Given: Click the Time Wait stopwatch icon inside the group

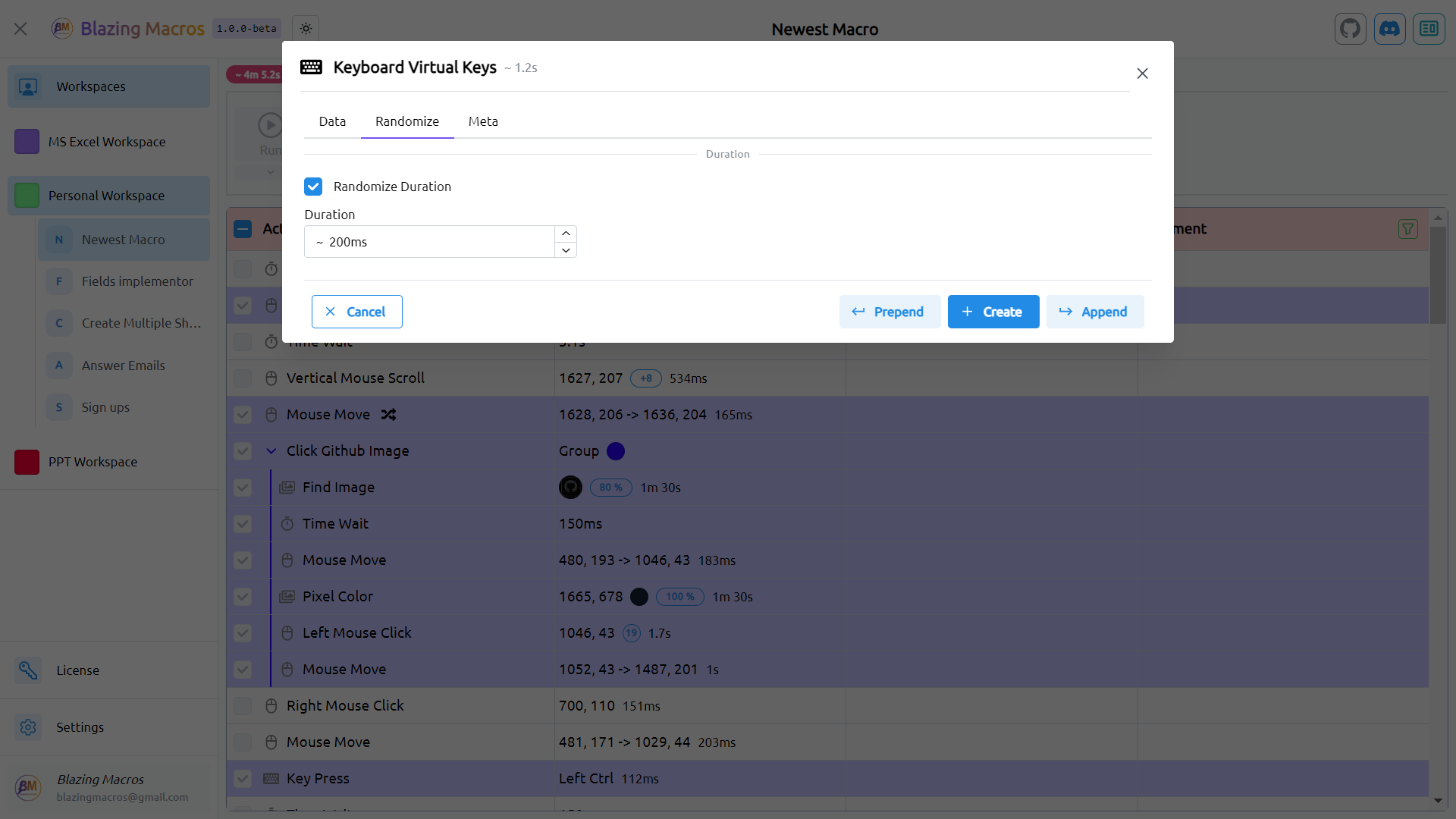Looking at the screenshot, I should click(287, 524).
